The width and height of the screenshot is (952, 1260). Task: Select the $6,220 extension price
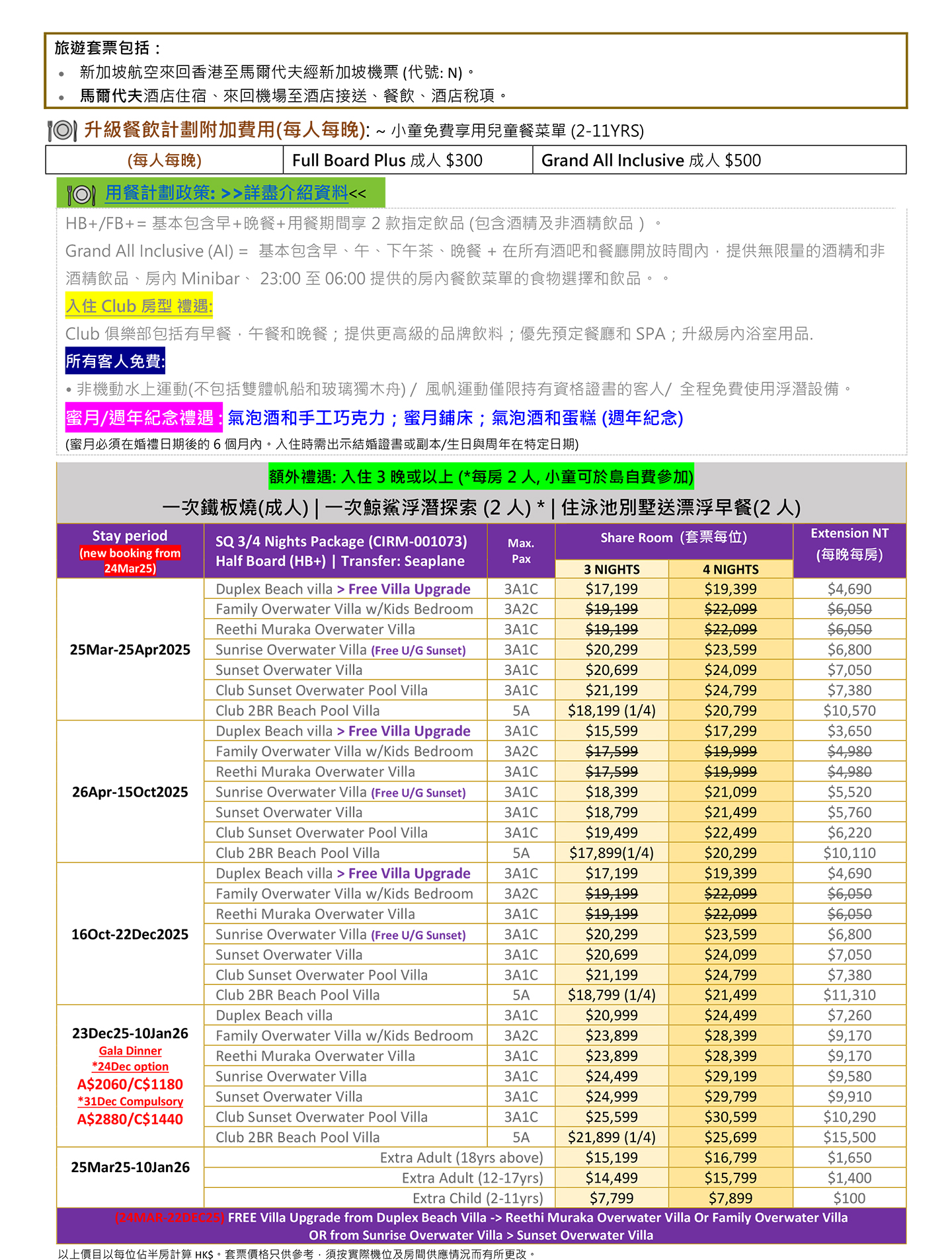pyautogui.click(x=850, y=833)
